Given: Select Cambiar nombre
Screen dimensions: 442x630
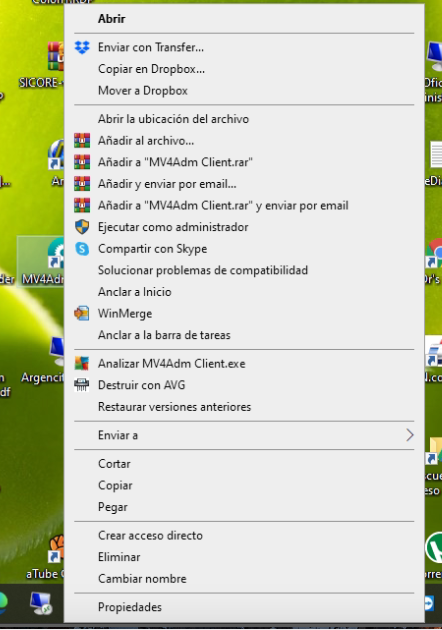Looking at the screenshot, I should pos(244,579).
